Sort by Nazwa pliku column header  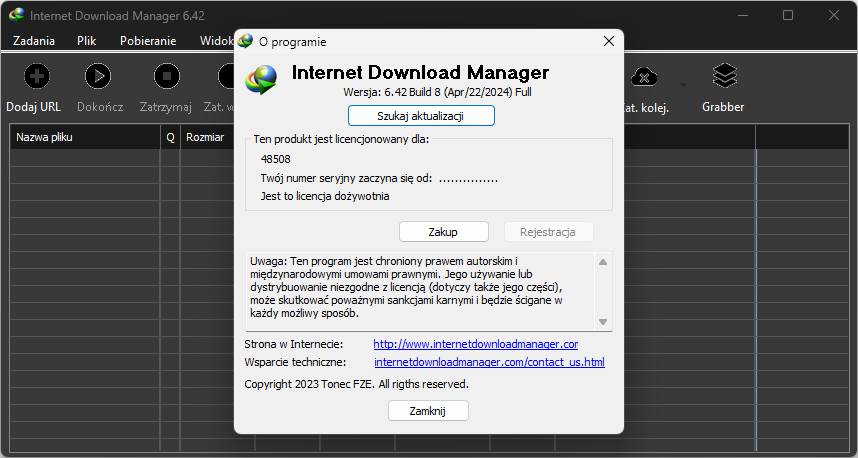85,137
